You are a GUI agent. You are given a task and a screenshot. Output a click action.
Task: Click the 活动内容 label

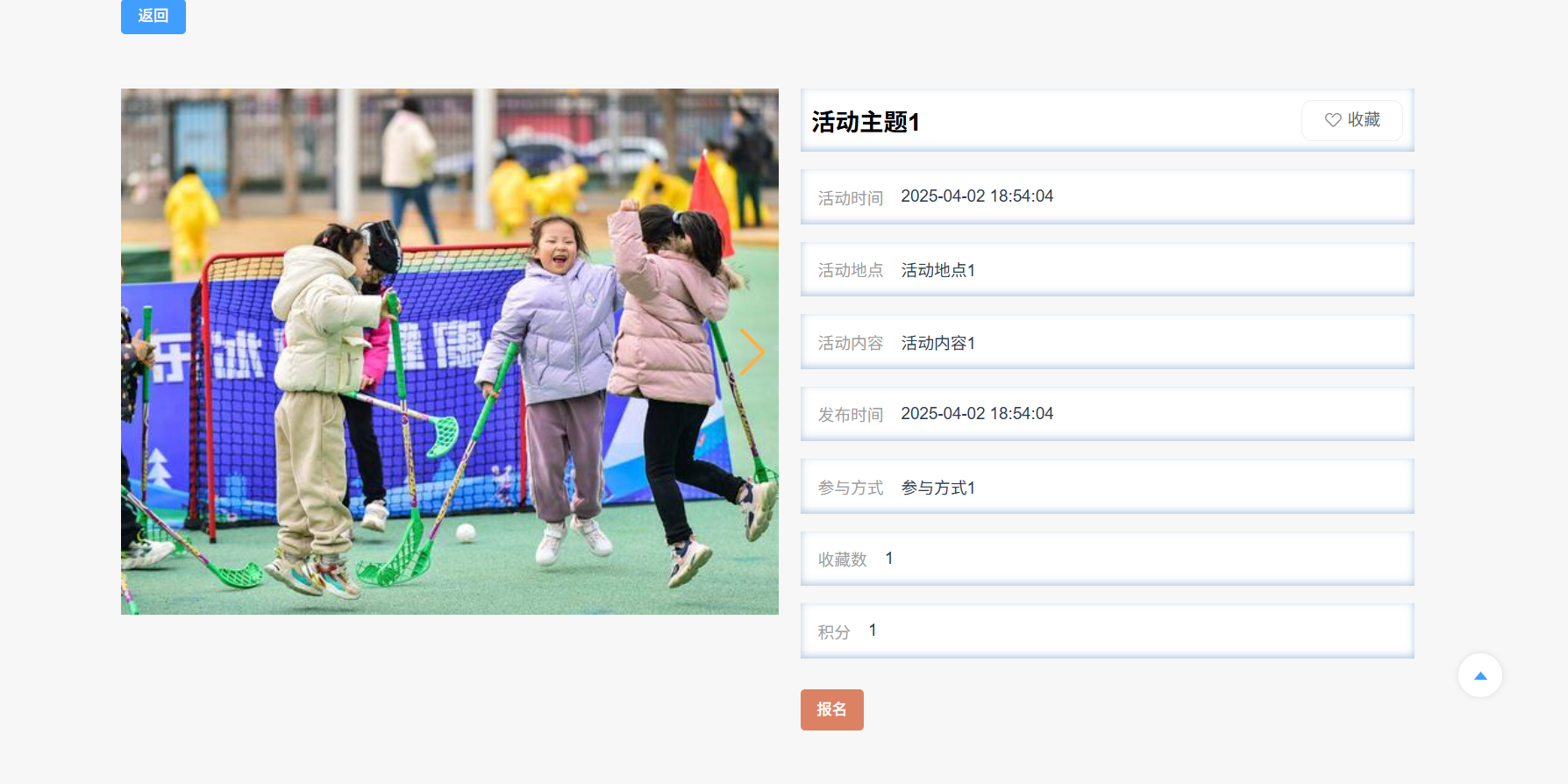(850, 343)
